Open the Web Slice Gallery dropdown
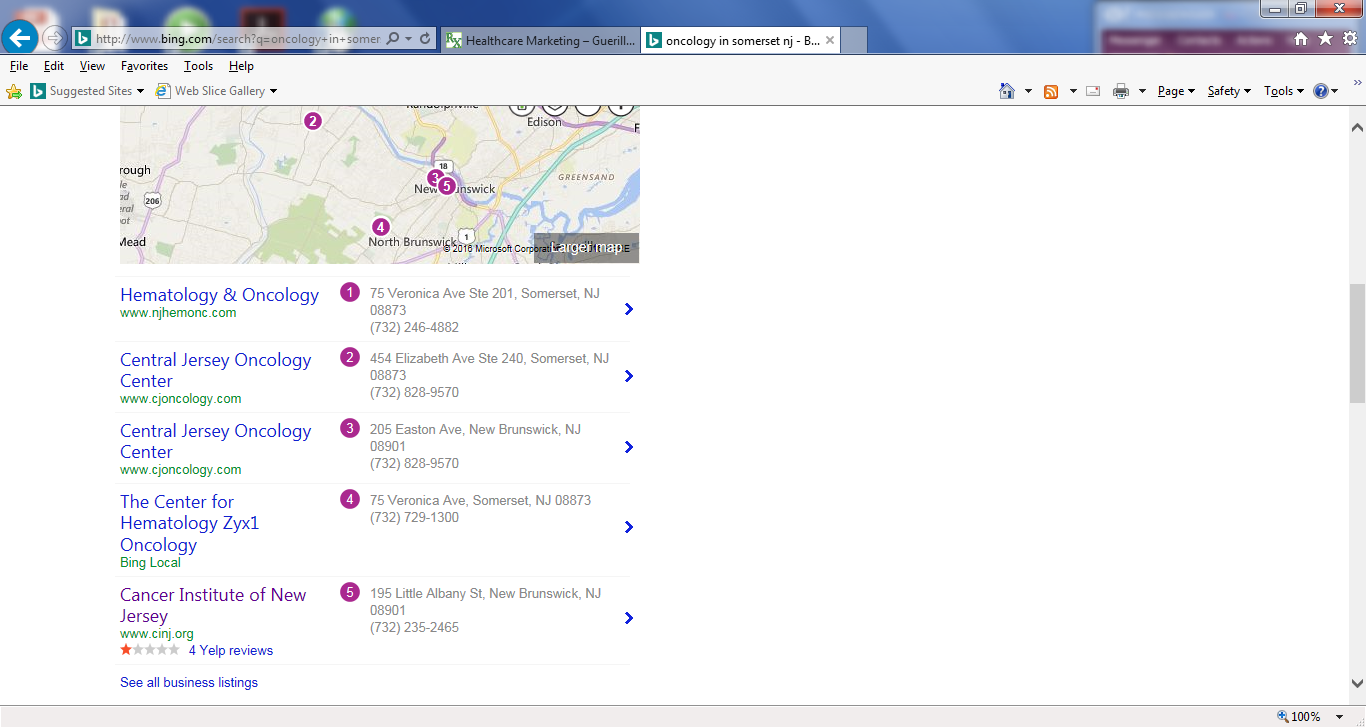The width and height of the screenshot is (1366, 728). [x=216, y=91]
